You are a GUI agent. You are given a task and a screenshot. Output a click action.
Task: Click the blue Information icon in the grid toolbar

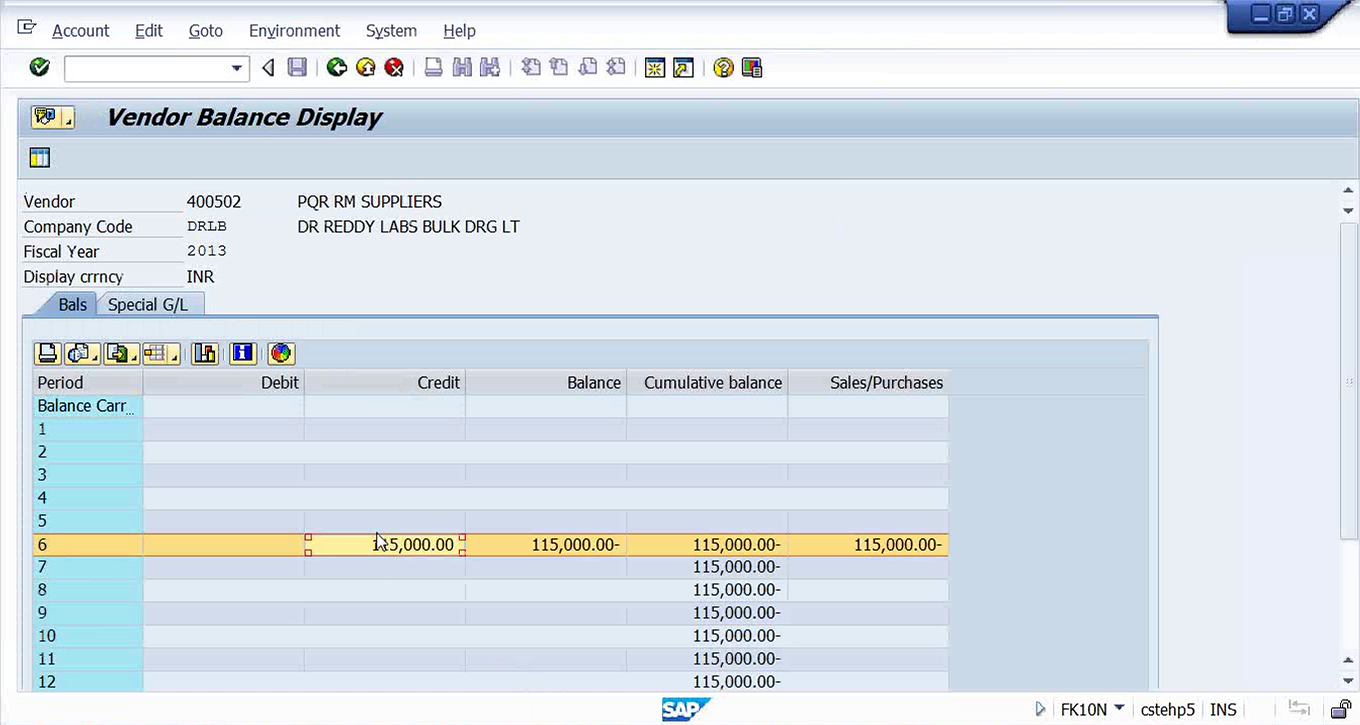point(243,353)
